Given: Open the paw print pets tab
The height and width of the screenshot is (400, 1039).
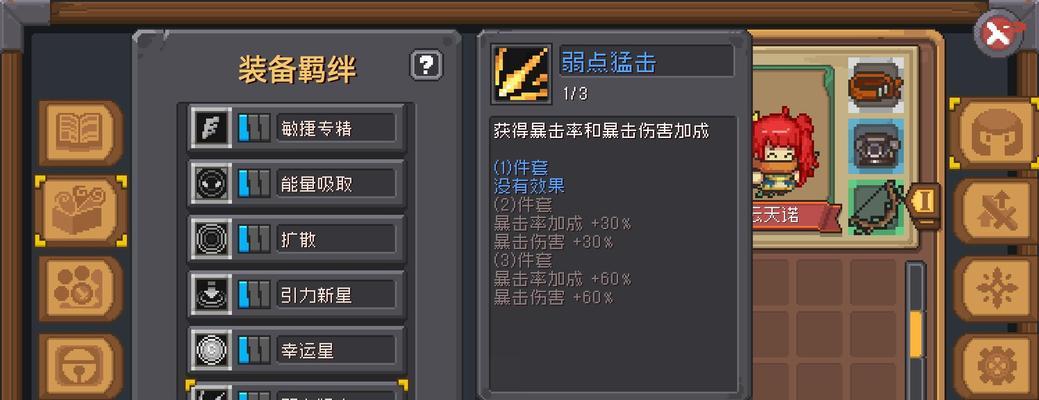Looking at the screenshot, I should [x=81, y=289].
